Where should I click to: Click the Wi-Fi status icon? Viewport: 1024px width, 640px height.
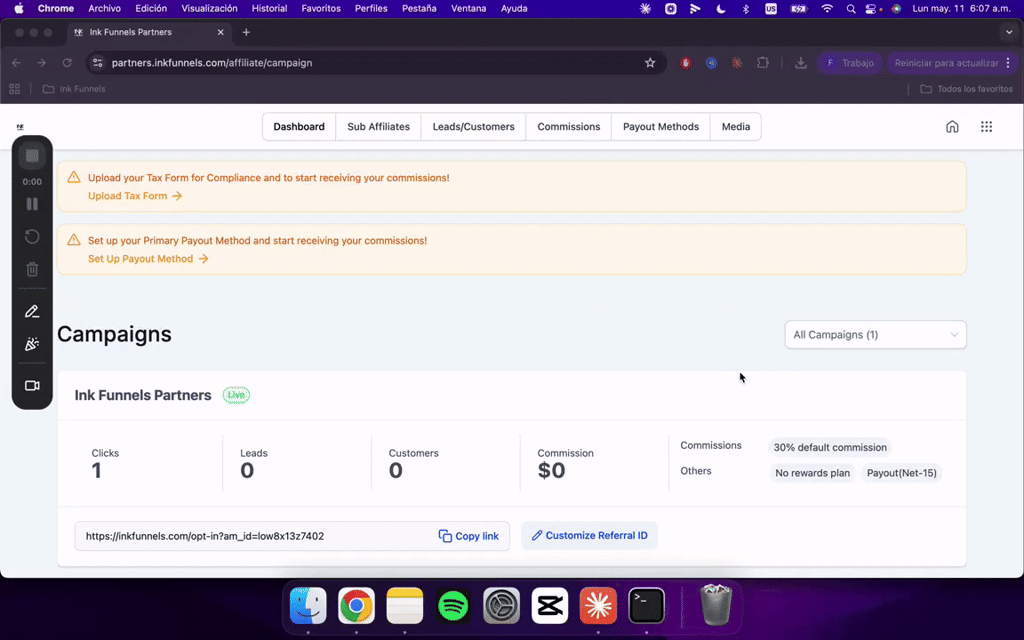(827, 8)
